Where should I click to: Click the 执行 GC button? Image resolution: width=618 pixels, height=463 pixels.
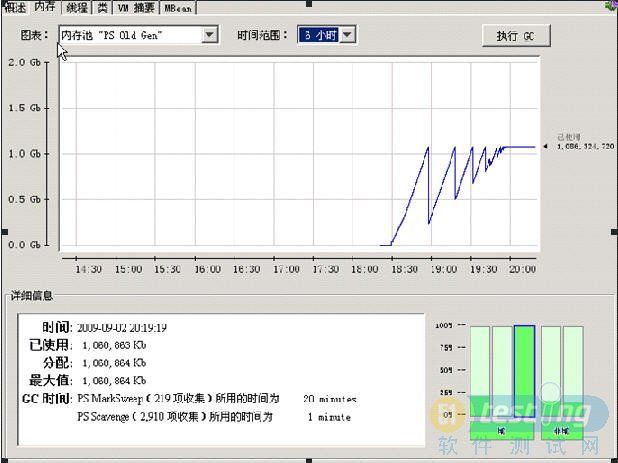point(516,36)
